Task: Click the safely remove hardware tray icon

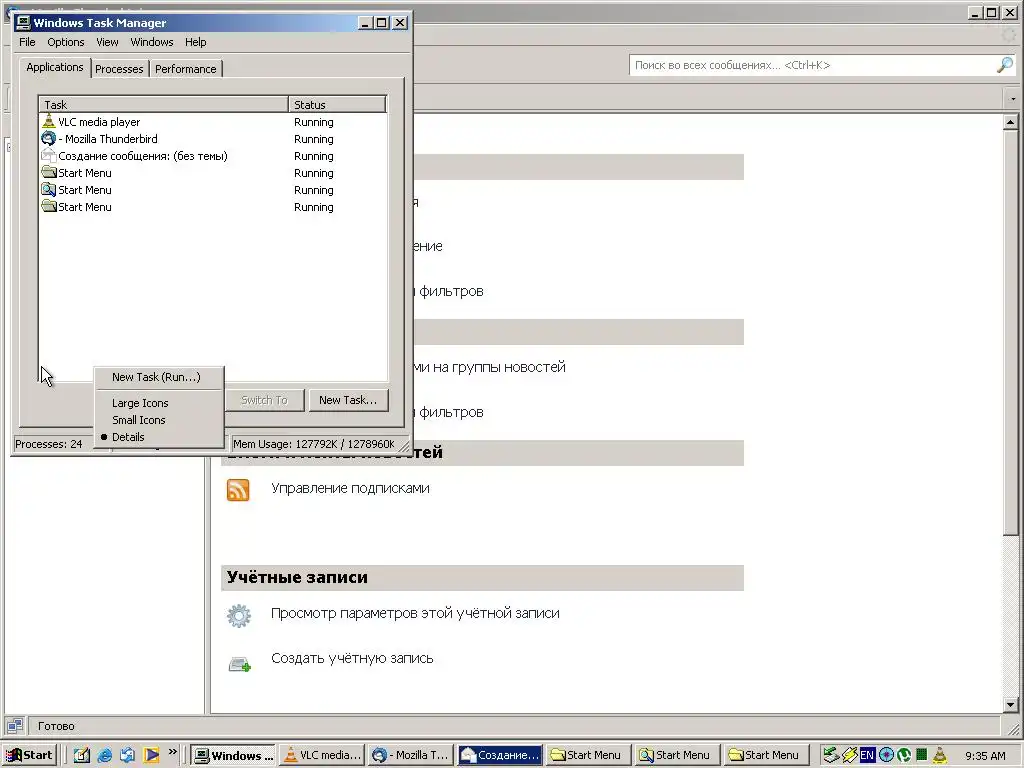Action: [831, 756]
